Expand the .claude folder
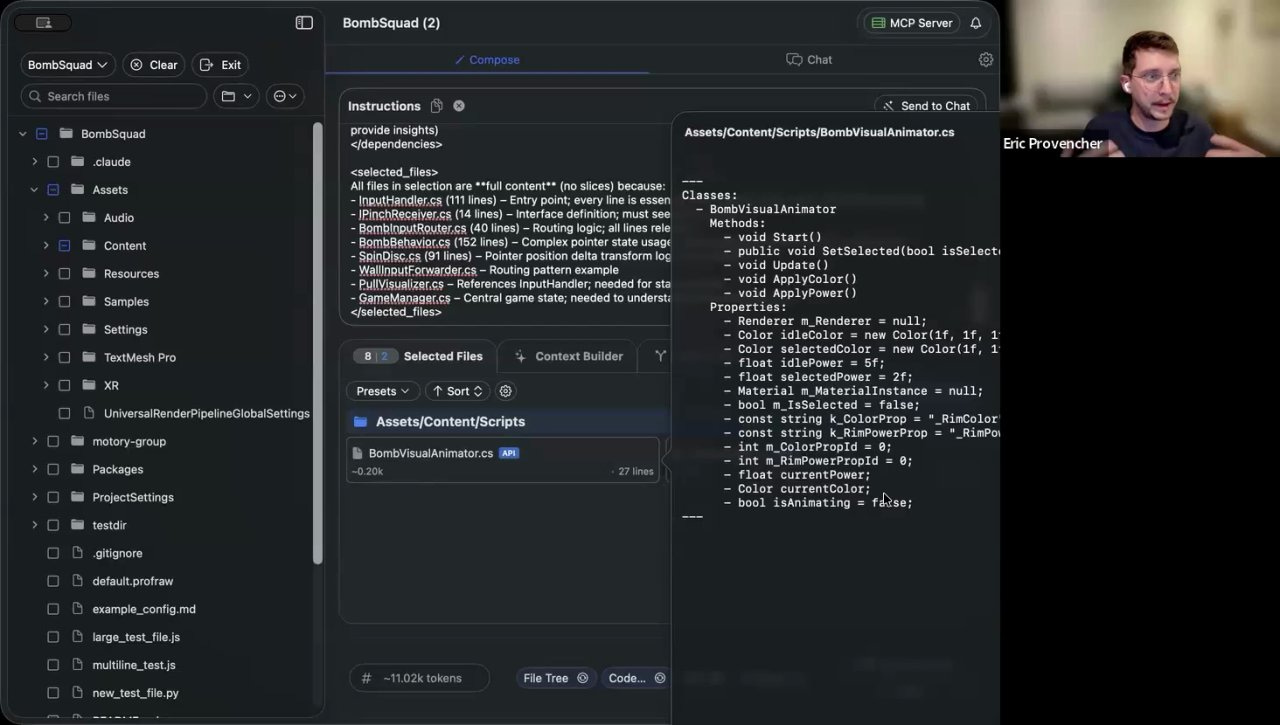This screenshot has height=725, width=1280. (34, 162)
